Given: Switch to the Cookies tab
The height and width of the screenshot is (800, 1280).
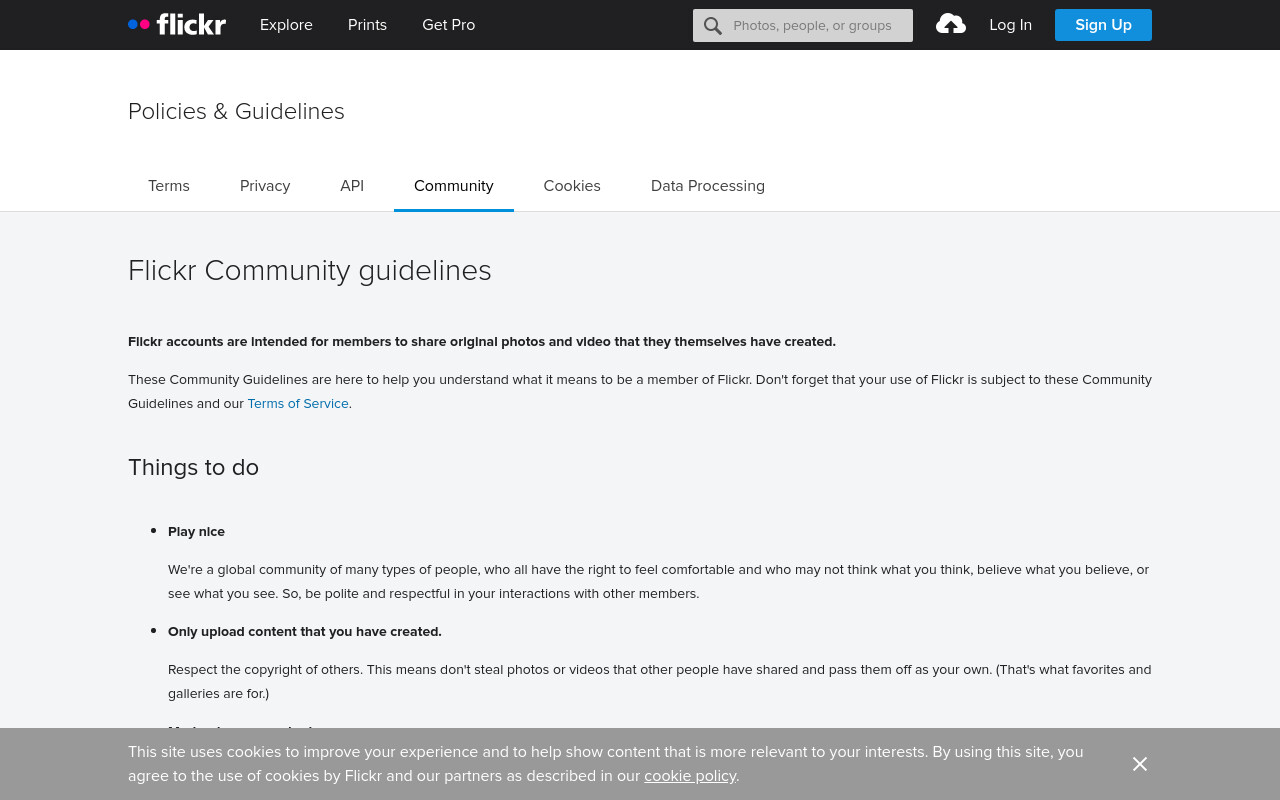Looking at the screenshot, I should click(x=572, y=186).
